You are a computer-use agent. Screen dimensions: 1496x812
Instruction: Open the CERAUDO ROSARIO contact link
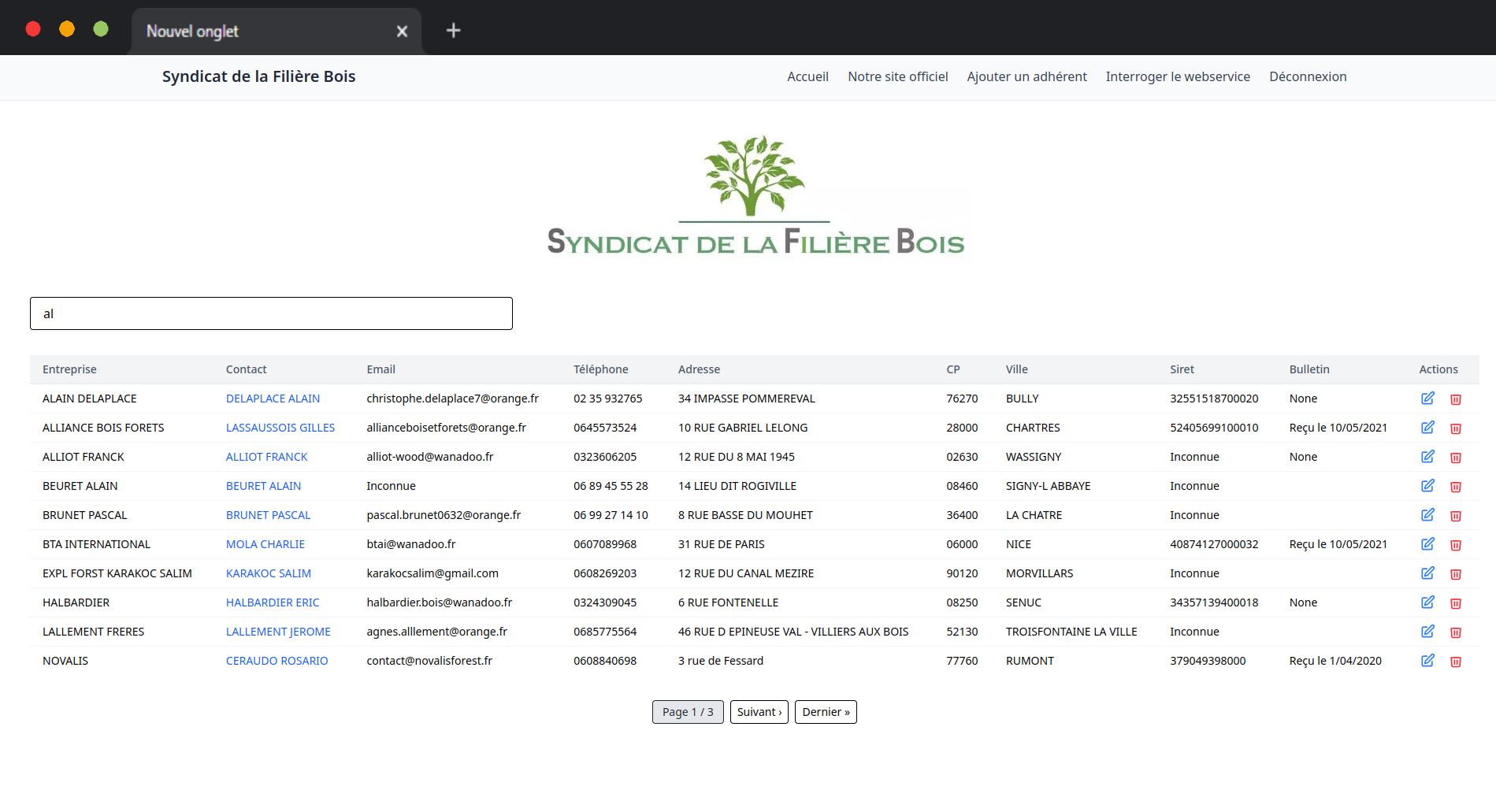[x=277, y=661]
